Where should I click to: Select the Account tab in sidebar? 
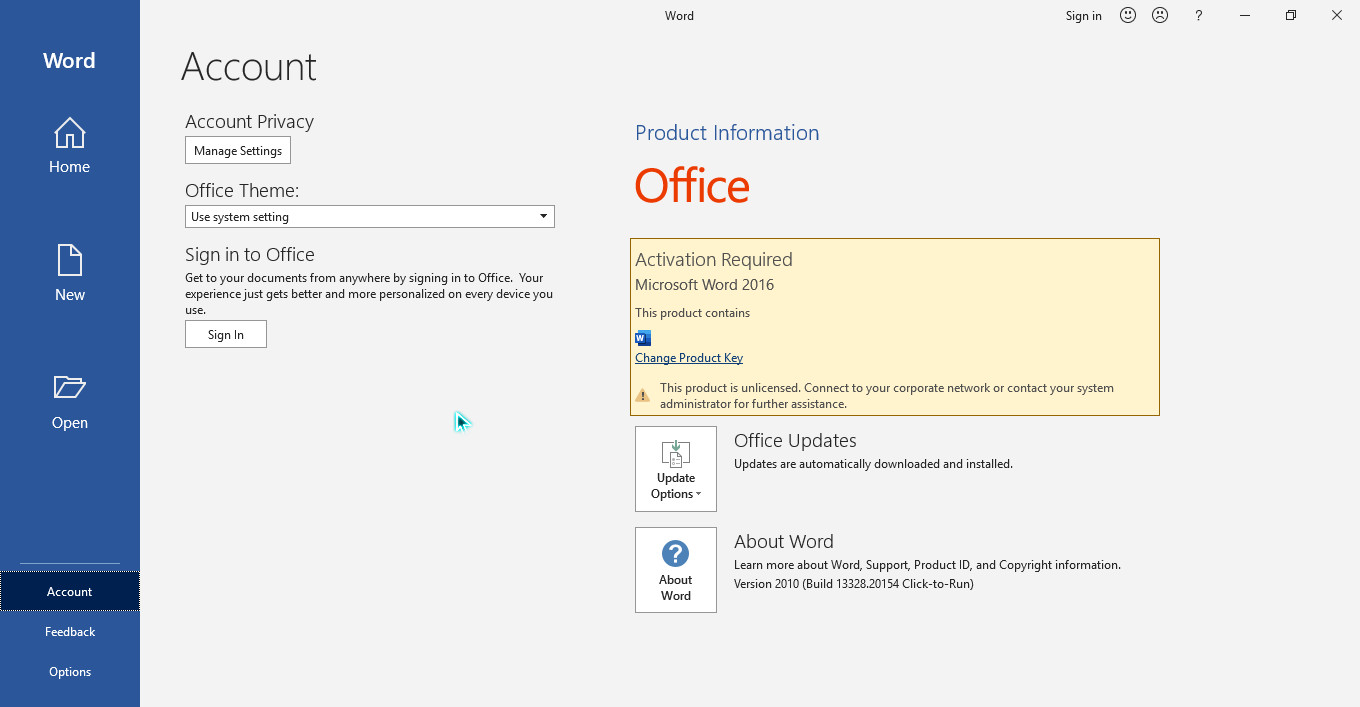(x=70, y=592)
